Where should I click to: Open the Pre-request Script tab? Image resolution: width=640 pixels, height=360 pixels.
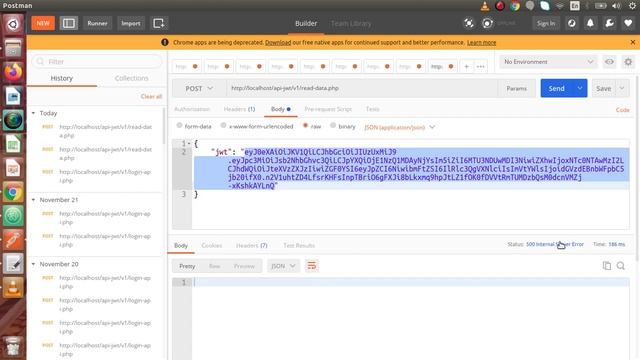click(x=328, y=109)
